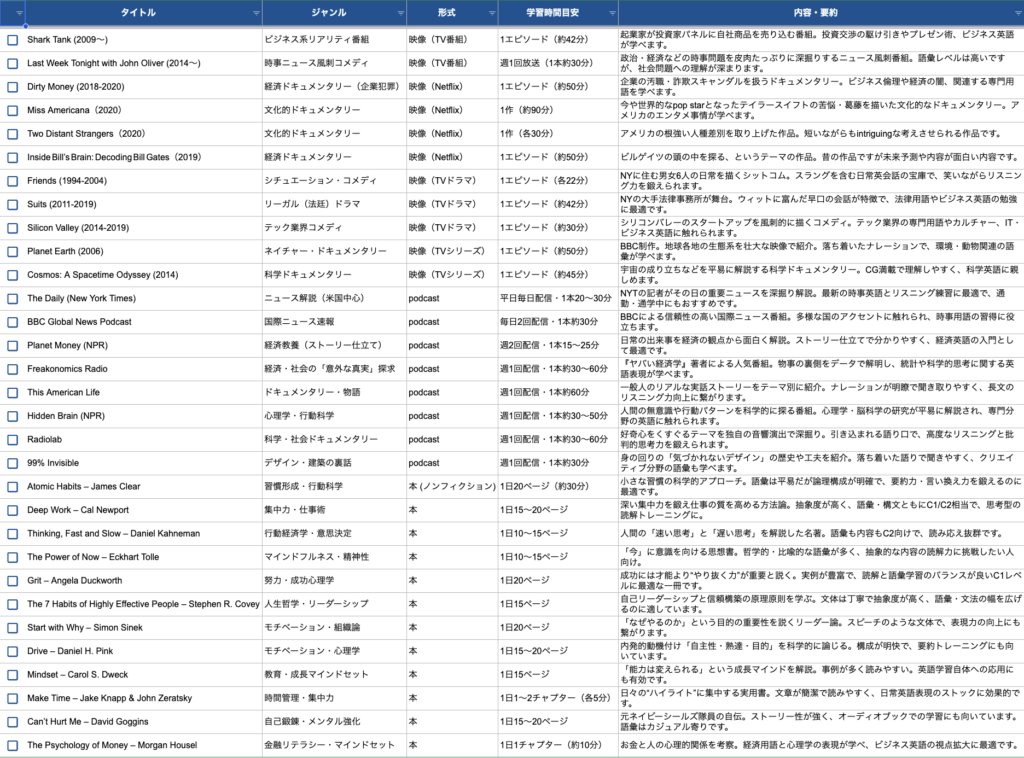
Task: Select the 本 (ノンフィクション) format cell
Action: tap(450, 486)
